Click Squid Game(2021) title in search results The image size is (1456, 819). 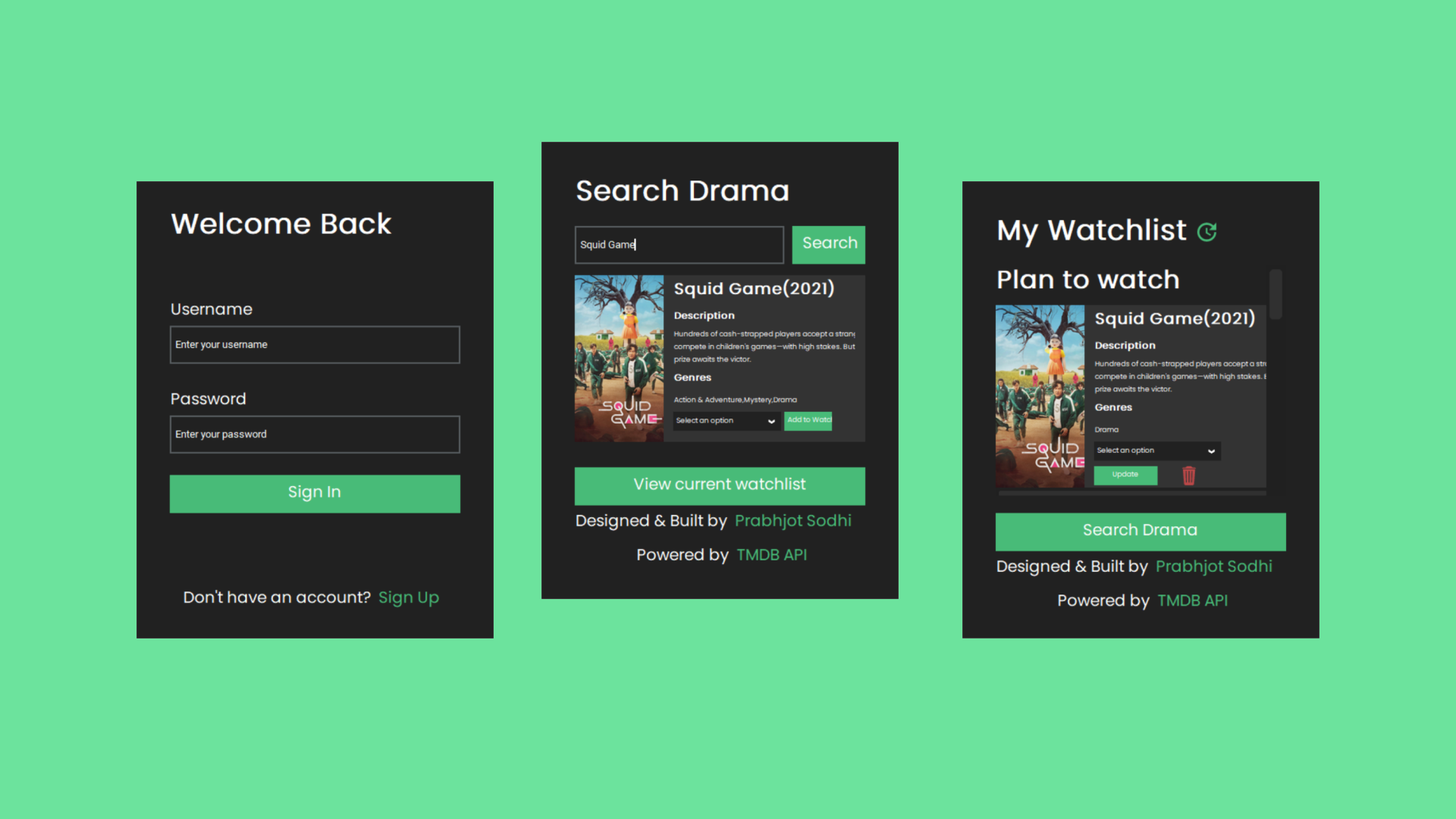pos(754,289)
